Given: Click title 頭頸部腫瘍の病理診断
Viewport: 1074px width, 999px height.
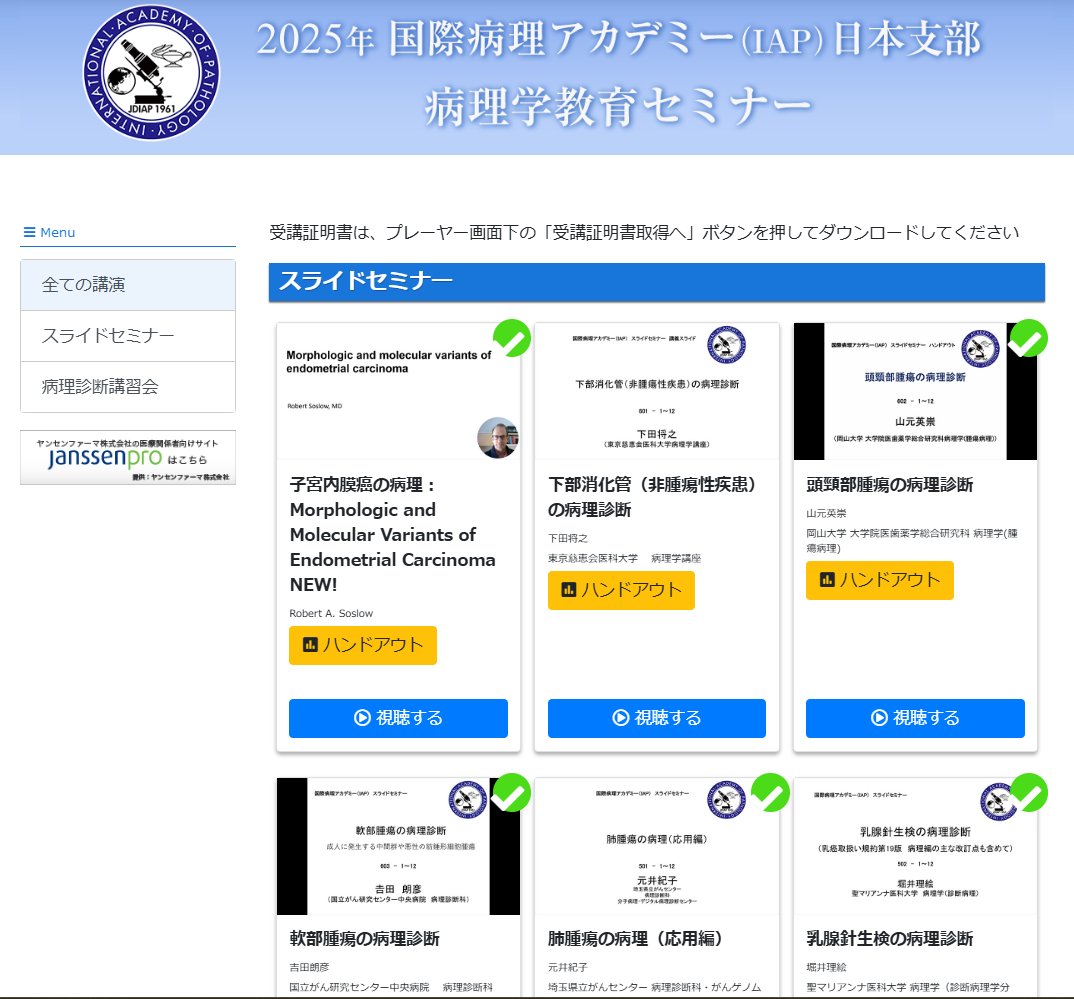Looking at the screenshot, I should click(x=890, y=485).
